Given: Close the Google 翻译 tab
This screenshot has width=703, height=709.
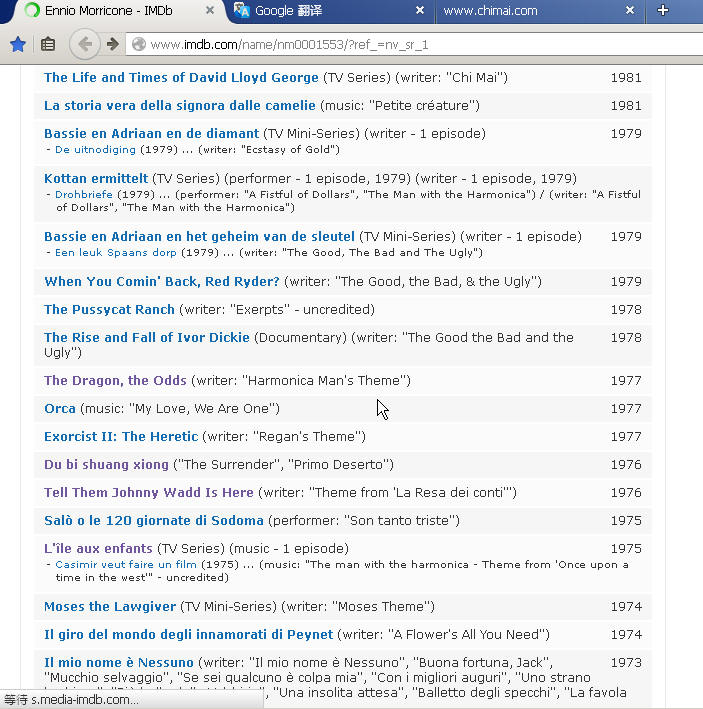Looking at the screenshot, I should [420, 10].
